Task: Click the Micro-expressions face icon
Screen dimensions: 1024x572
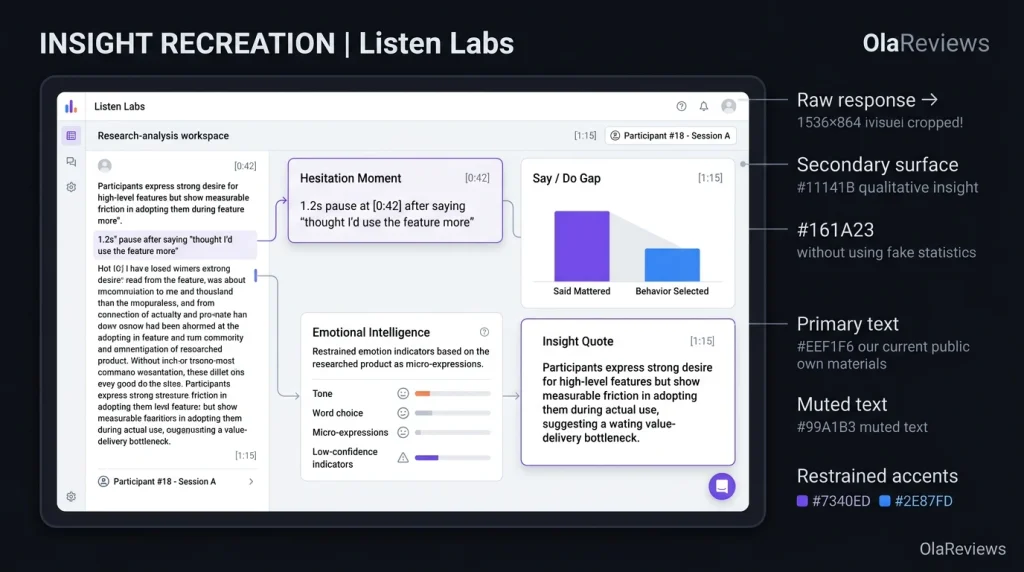Action: [403, 432]
